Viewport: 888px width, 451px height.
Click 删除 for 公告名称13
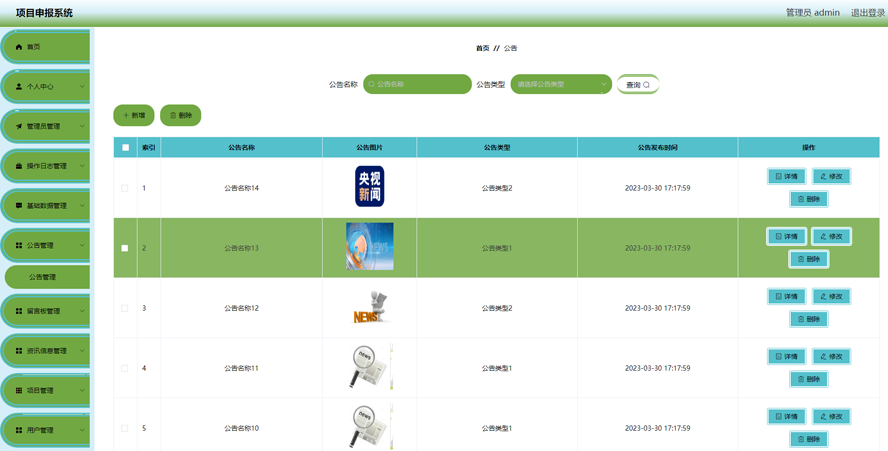(809, 259)
